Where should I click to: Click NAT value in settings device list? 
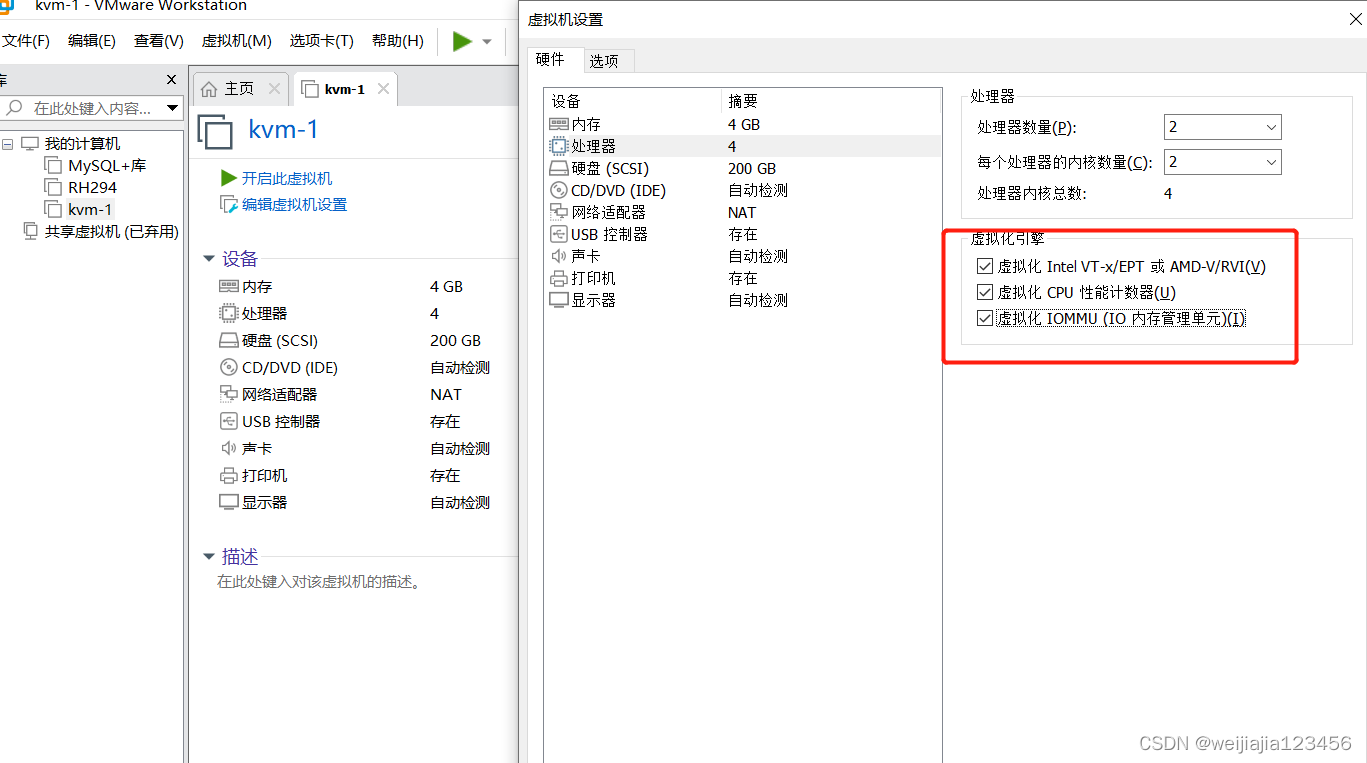[742, 212]
